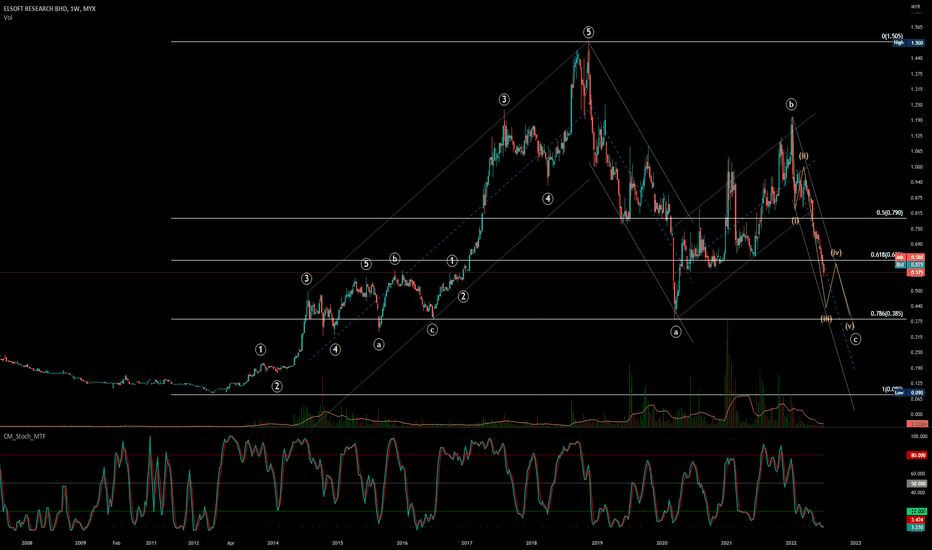The width and height of the screenshot is (932, 550).
Task: Click the Bid price tag
Action: [909, 265]
